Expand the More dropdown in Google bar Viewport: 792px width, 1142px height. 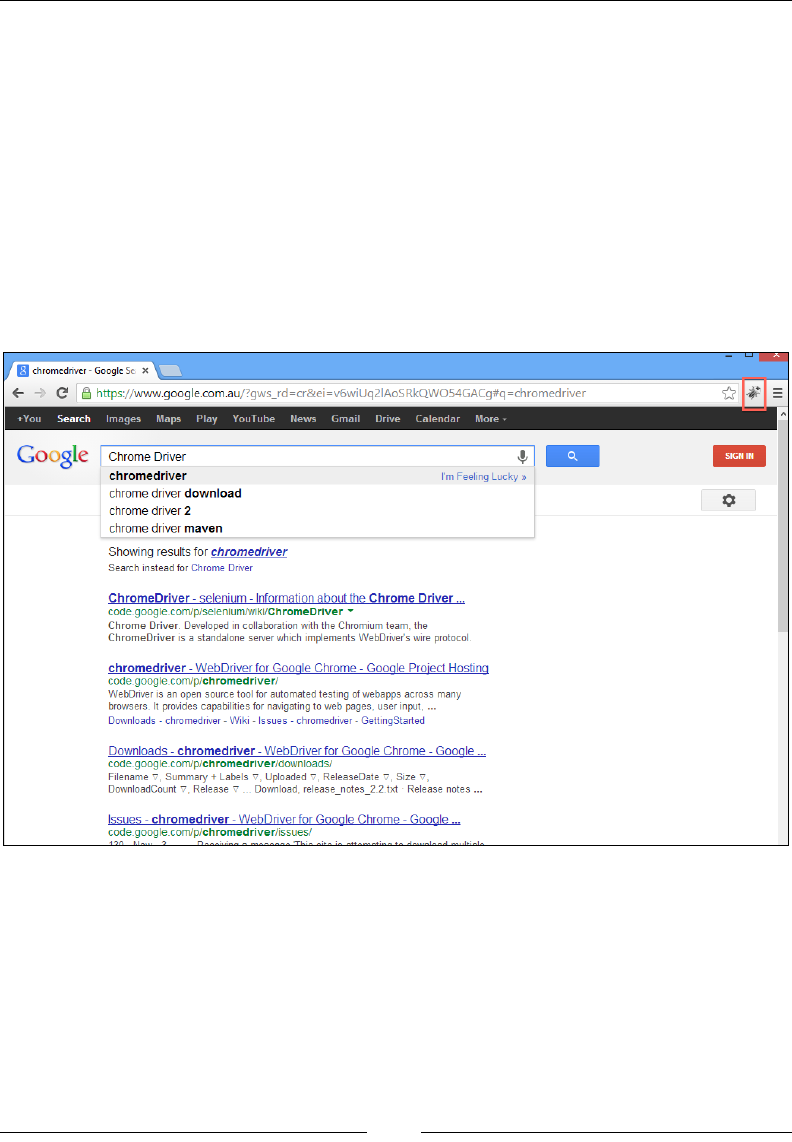pos(490,419)
